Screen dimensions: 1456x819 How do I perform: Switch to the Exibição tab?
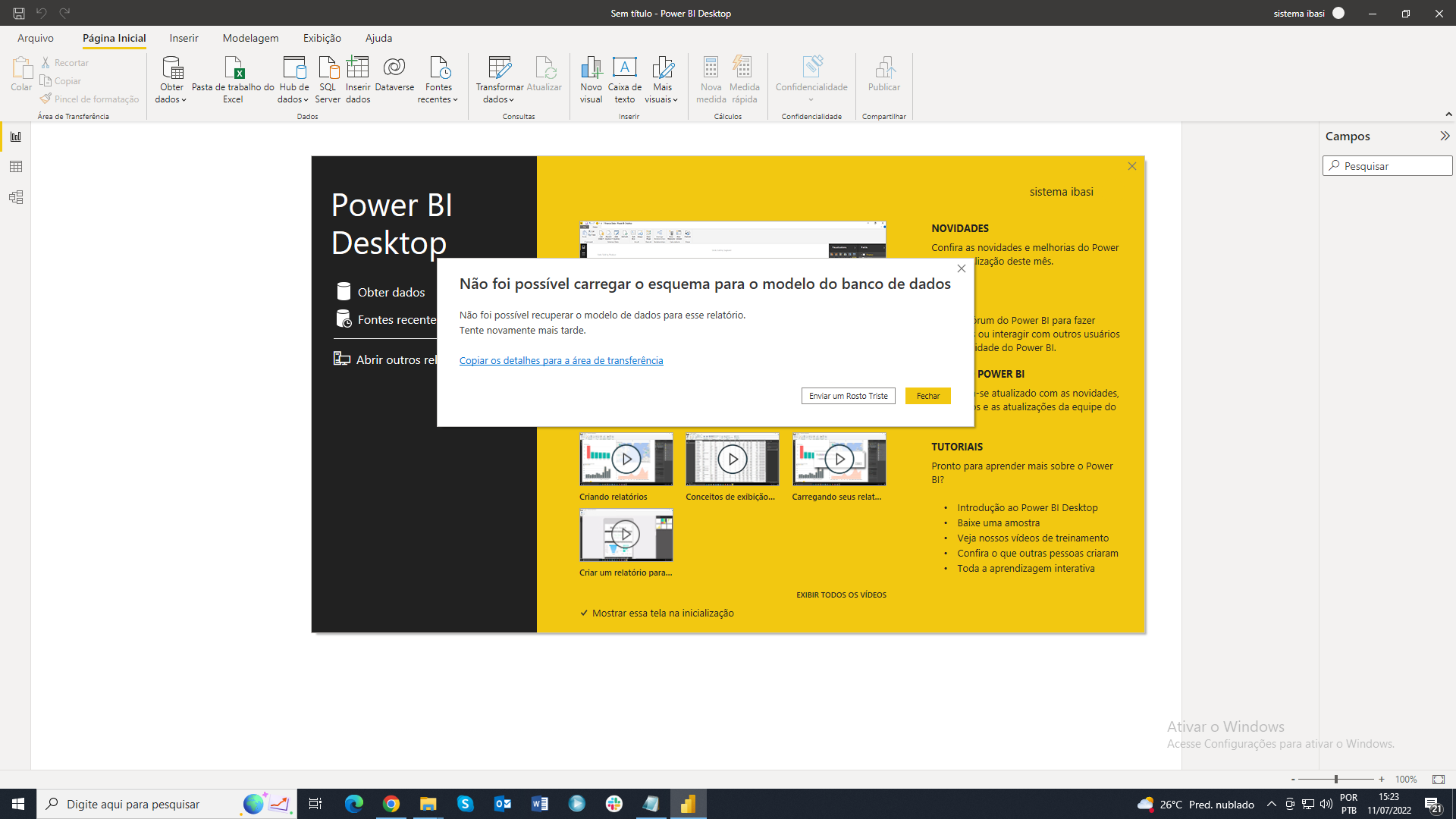322,38
